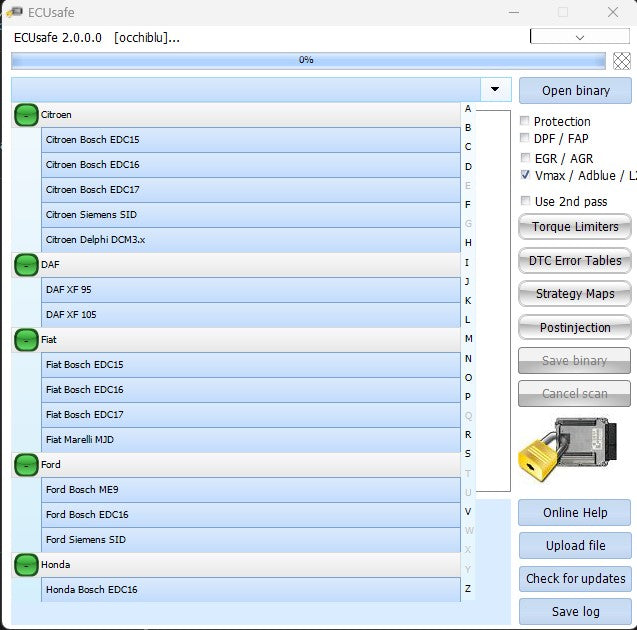Uncheck the Vmax / Adblue checkbox

tap(525, 175)
